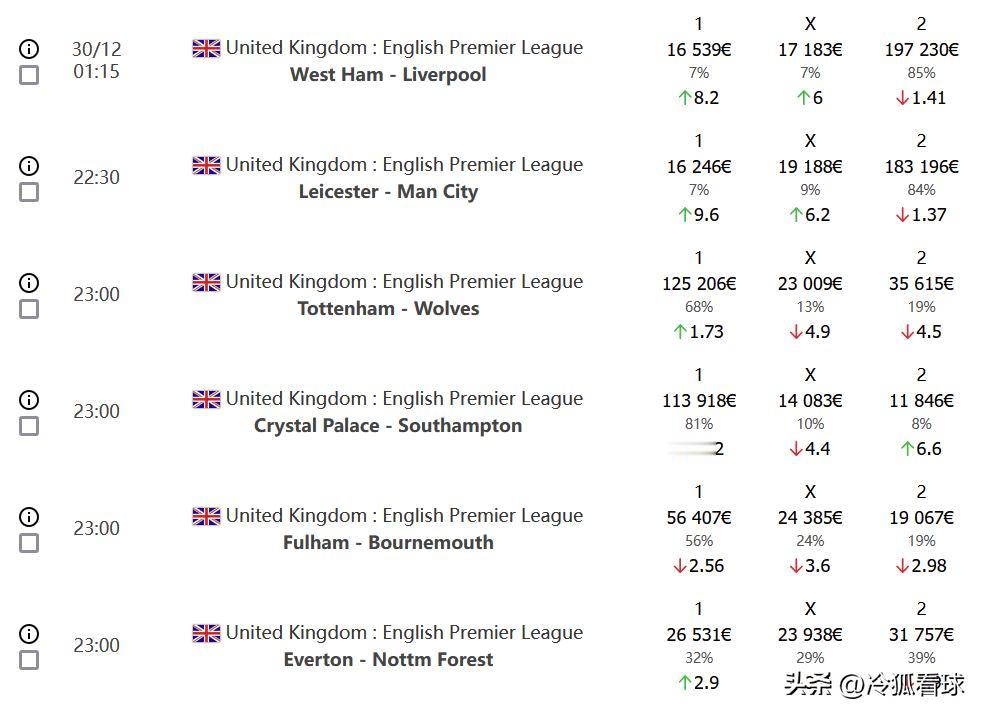Open info icon for Fulham - Bournemouth

coord(29,517)
